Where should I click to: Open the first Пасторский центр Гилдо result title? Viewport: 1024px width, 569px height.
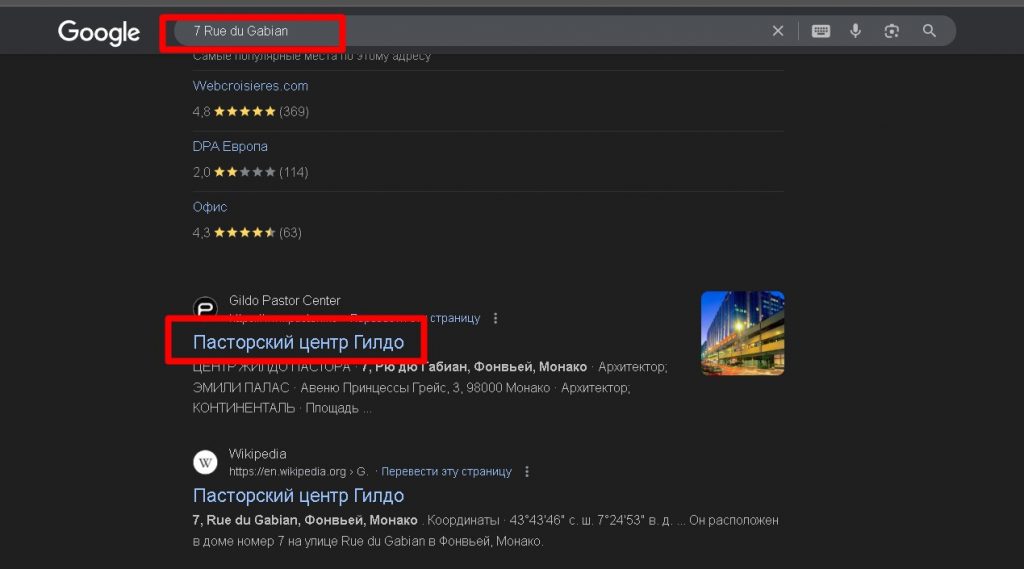coord(298,342)
